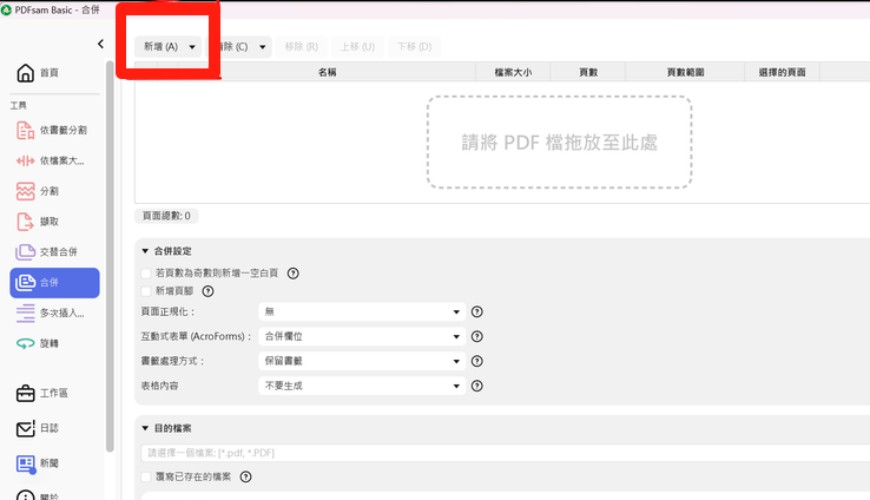
Task: Open the AcroForms dropdown showing 合併欄位
Action: pyautogui.click(x=362, y=336)
